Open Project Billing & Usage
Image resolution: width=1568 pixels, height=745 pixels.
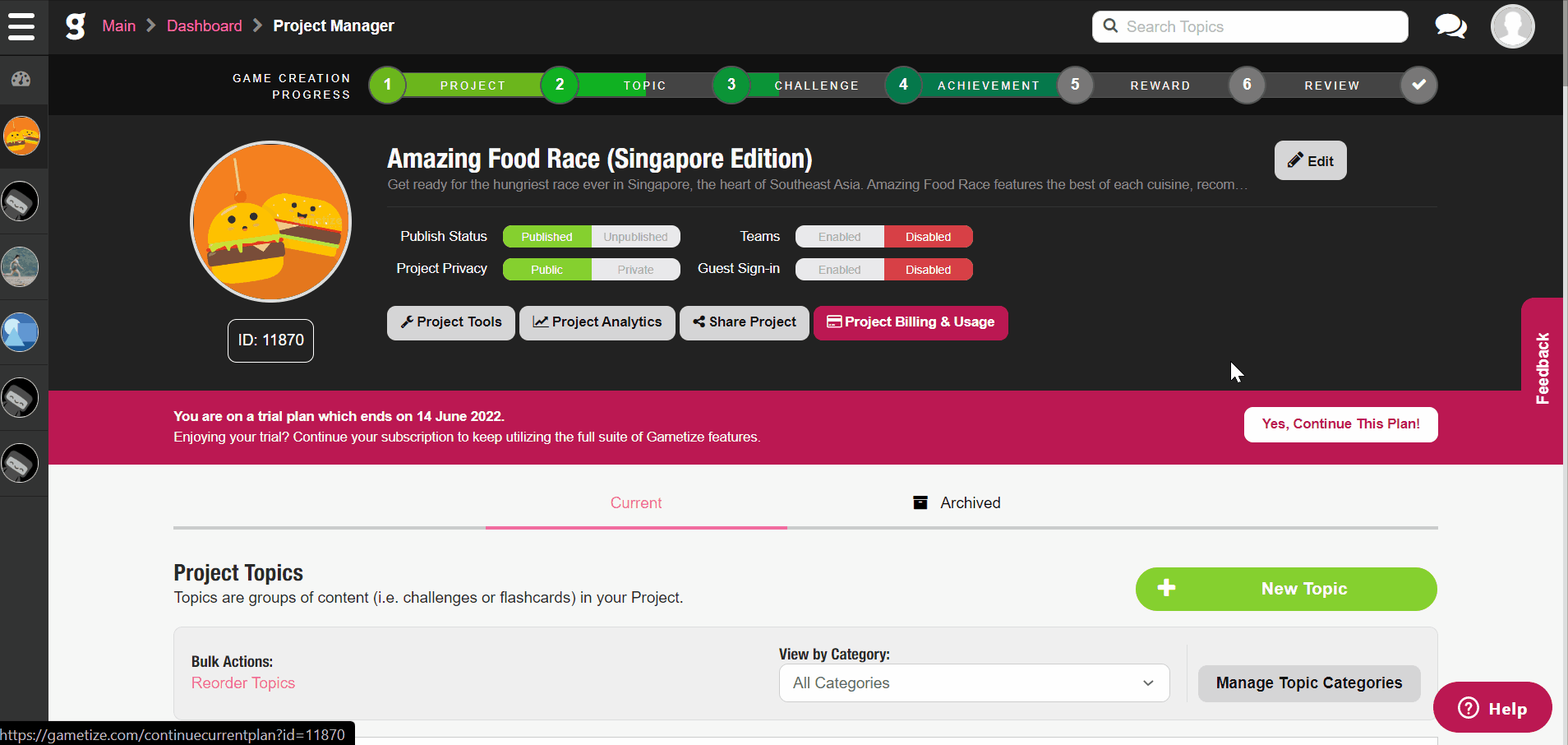[911, 322]
